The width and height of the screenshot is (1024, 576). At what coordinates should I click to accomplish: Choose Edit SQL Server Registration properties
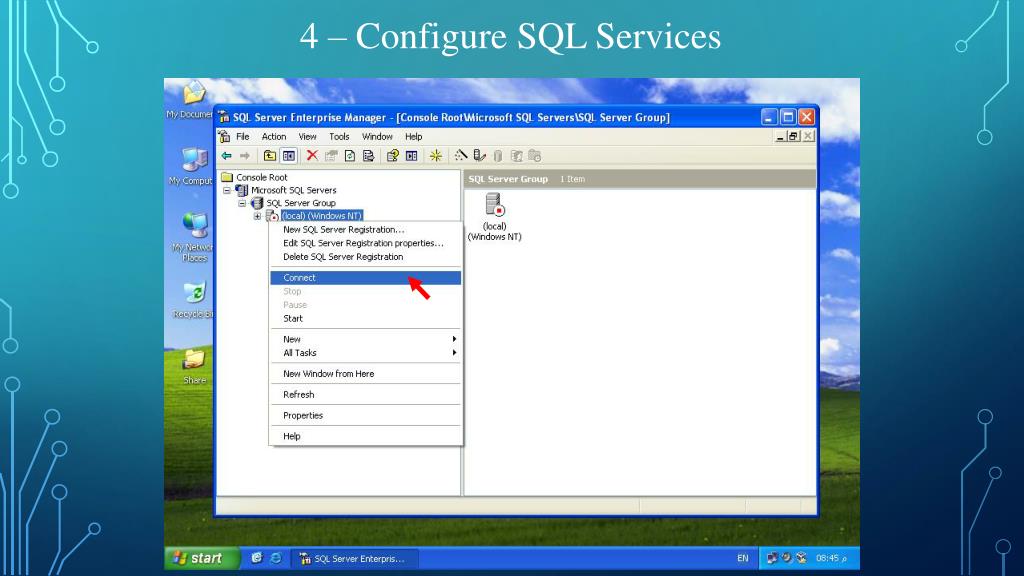365,243
